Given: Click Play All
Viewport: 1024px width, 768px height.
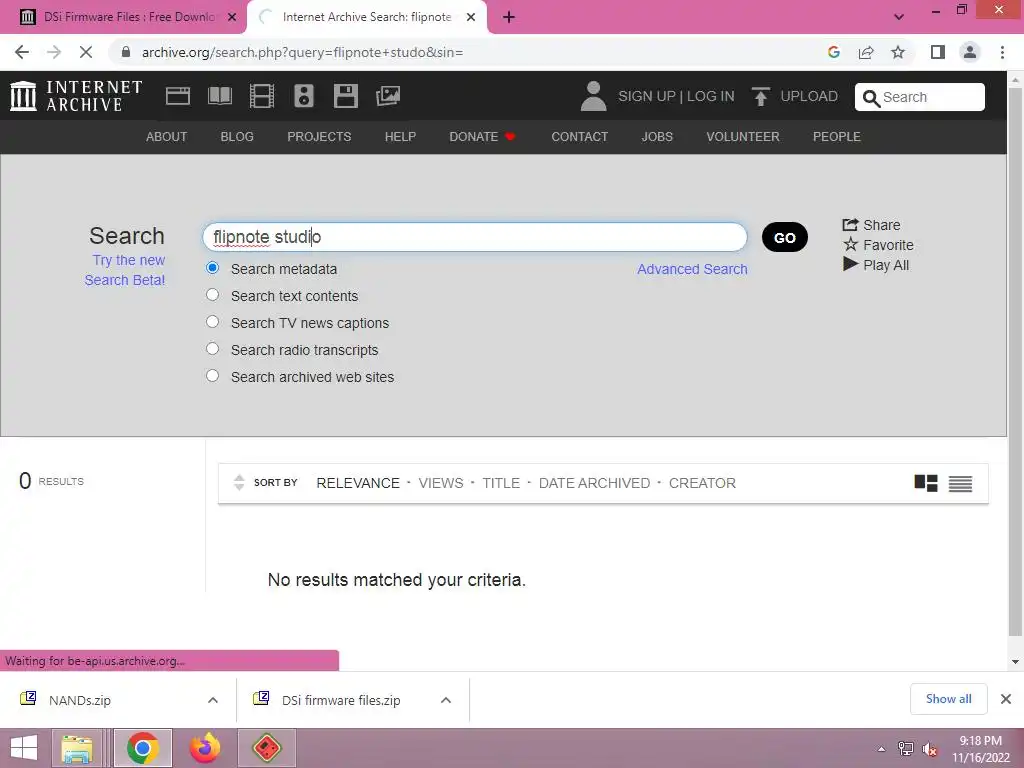Looking at the screenshot, I should (x=876, y=264).
